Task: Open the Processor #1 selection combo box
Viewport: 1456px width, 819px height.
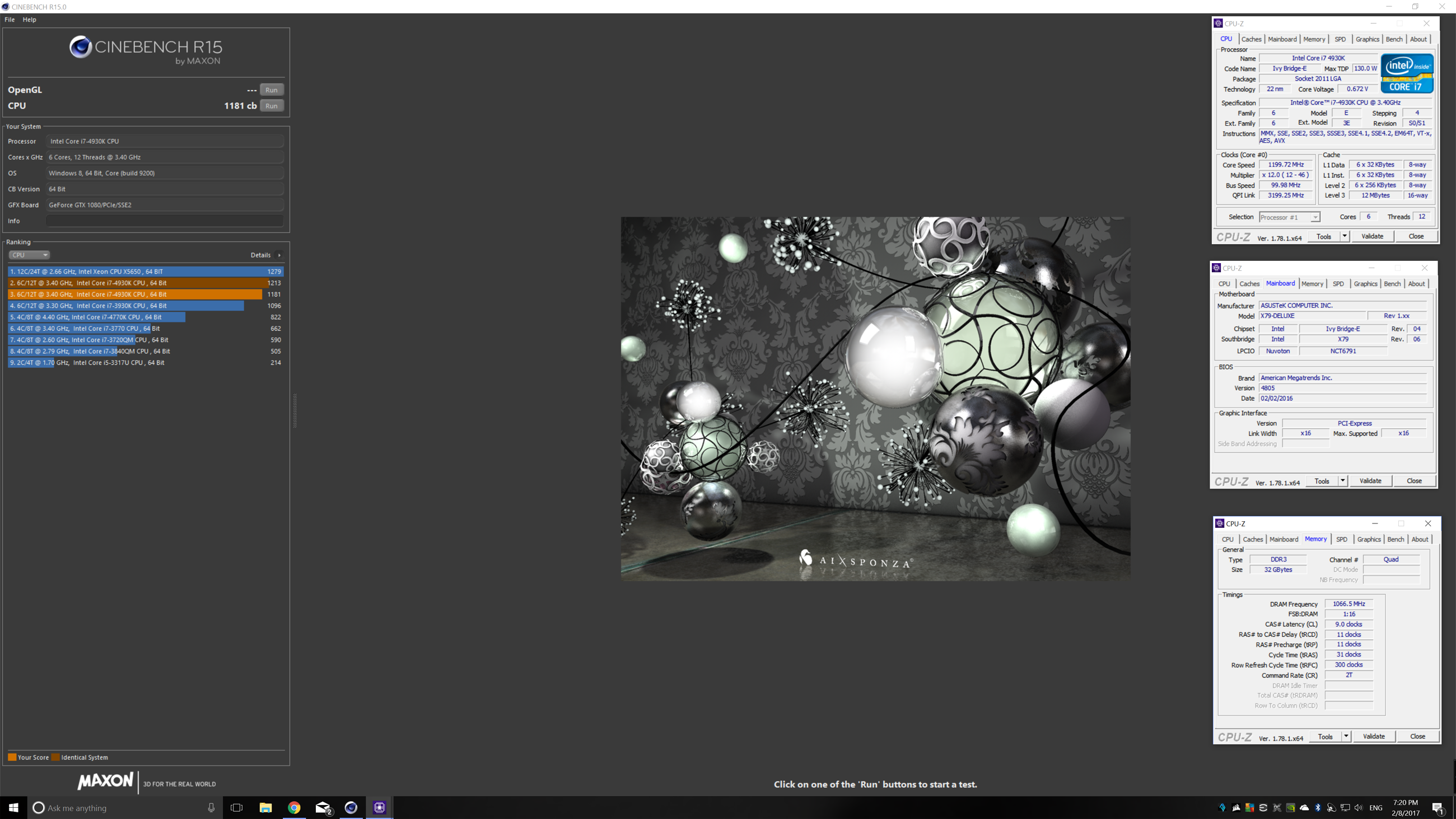Action: (x=1289, y=217)
